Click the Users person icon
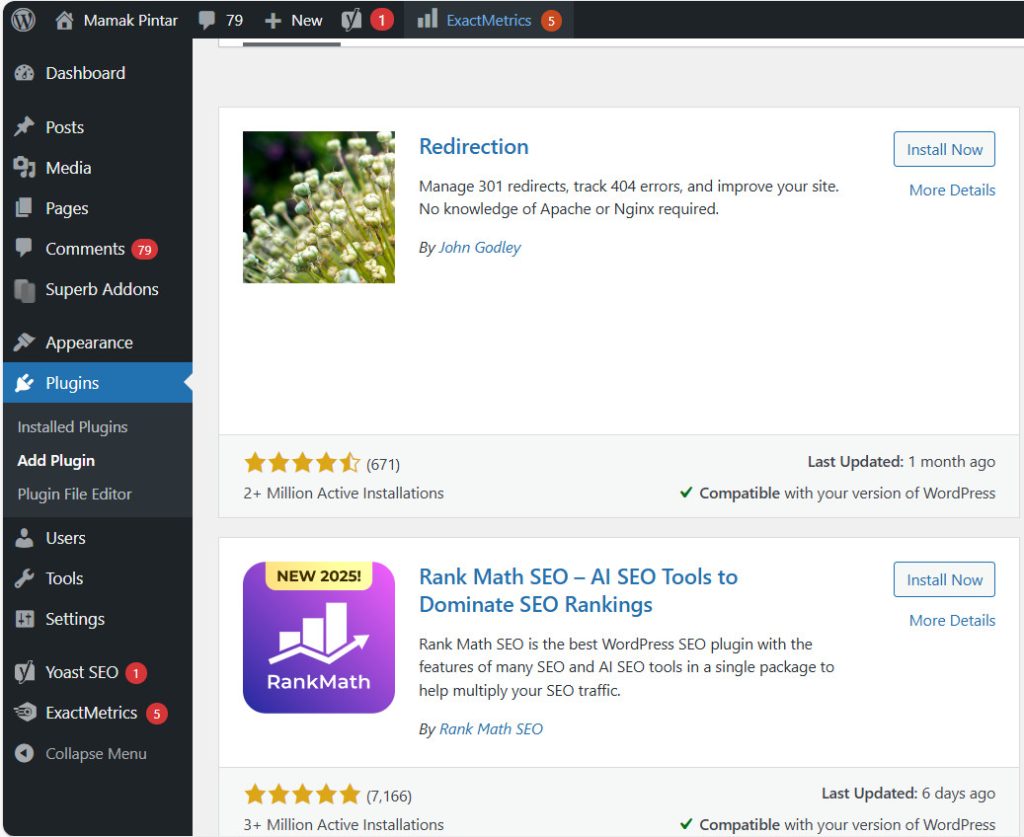Image resolution: width=1024 pixels, height=837 pixels. coord(24,537)
